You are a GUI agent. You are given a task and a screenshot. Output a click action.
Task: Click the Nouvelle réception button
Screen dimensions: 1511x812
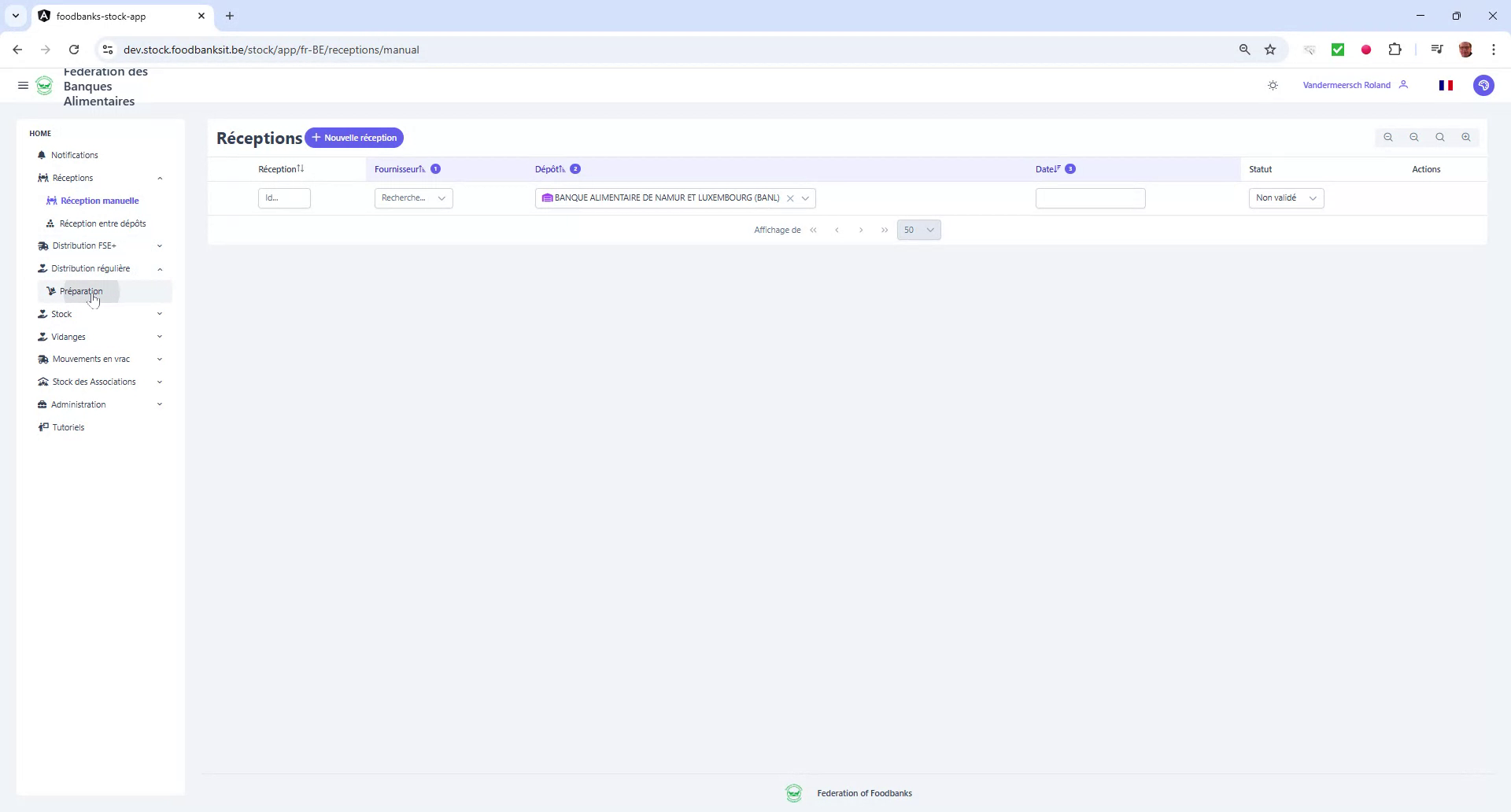coord(355,137)
